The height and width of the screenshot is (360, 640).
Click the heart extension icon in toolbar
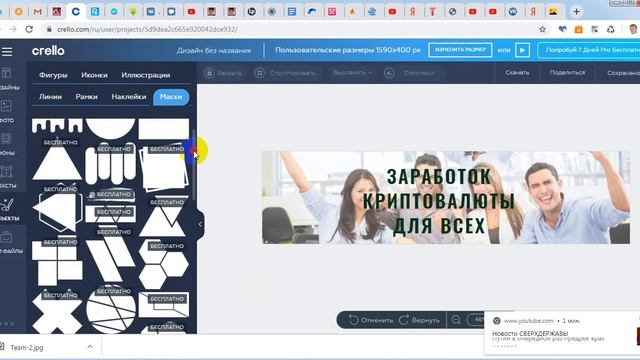(x=562, y=29)
